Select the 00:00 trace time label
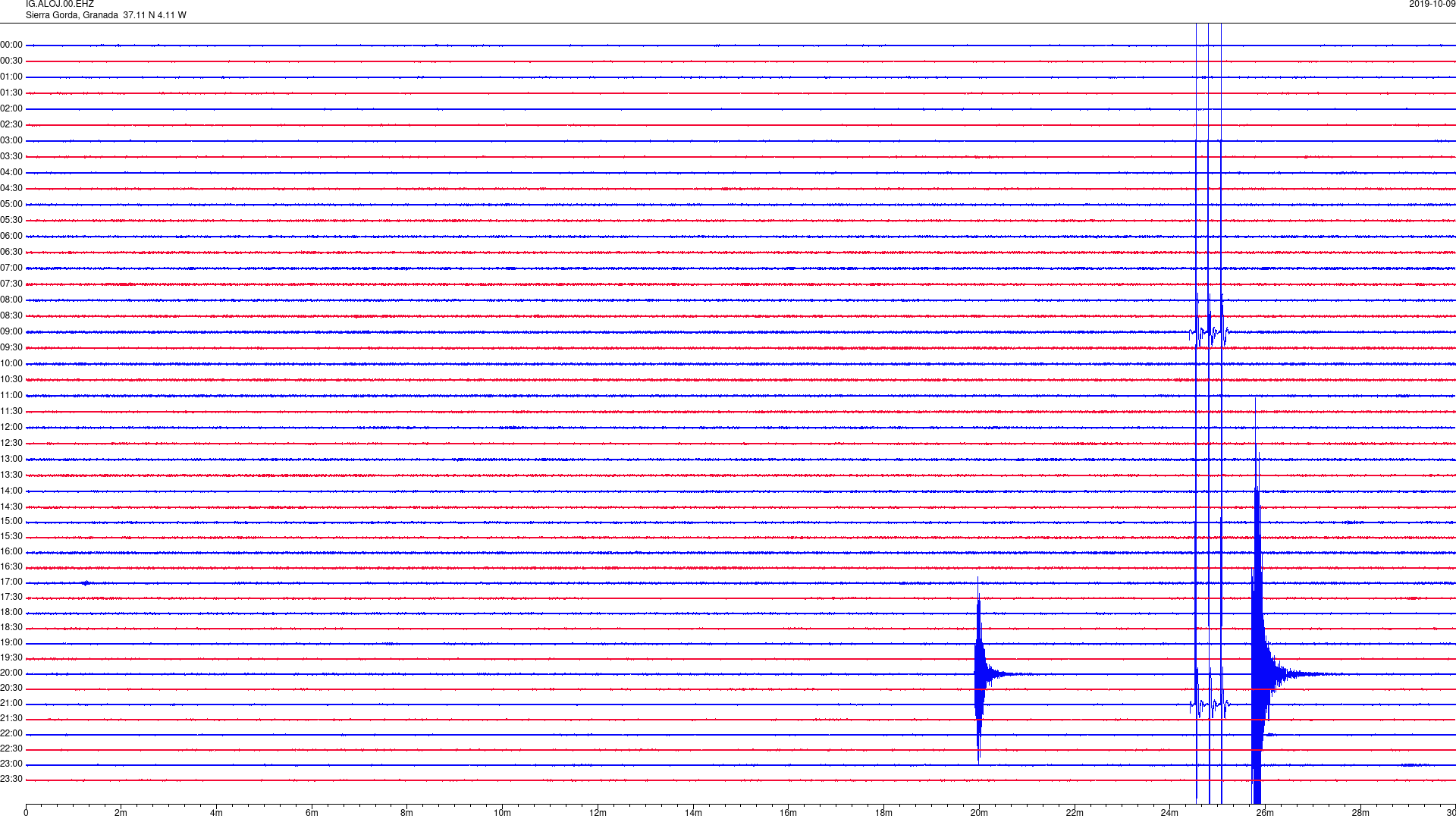This screenshot has width=1456, height=819. pos(11,45)
